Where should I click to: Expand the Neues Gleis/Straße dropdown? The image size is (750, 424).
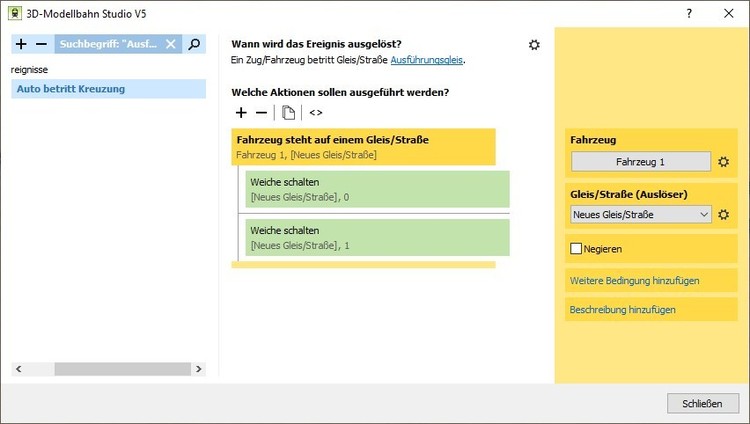(704, 214)
